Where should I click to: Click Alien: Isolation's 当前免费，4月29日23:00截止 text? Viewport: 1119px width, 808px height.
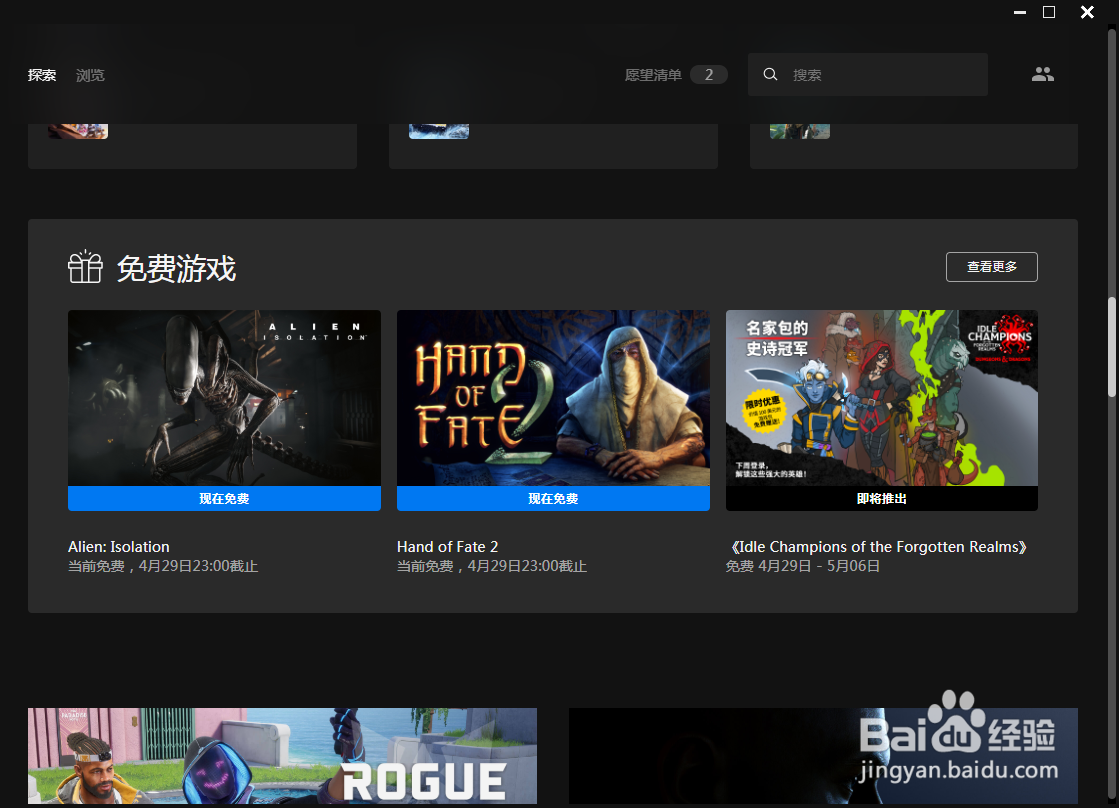pyautogui.click(x=163, y=566)
